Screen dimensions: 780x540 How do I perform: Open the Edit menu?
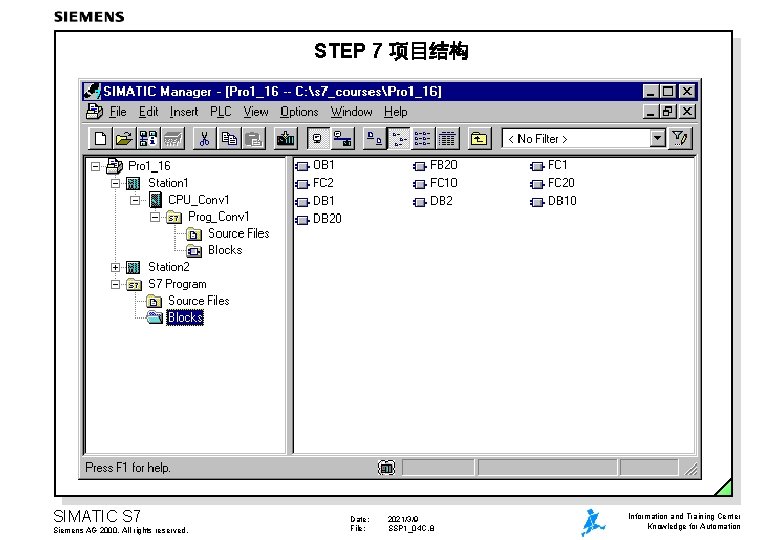(148, 112)
